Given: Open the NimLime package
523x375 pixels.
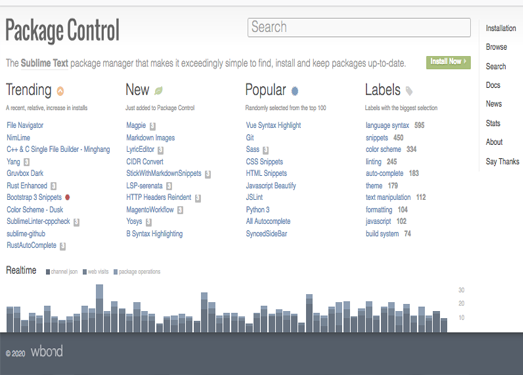Looking at the screenshot, I should coord(18,137).
